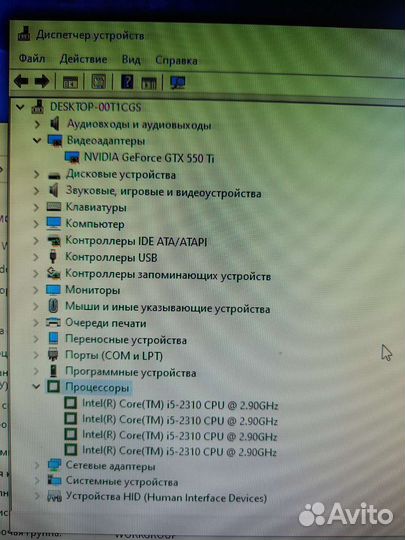Expand the Сетевые адаптеры category
This screenshot has width=405, height=540.
click(x=37, y=466)
